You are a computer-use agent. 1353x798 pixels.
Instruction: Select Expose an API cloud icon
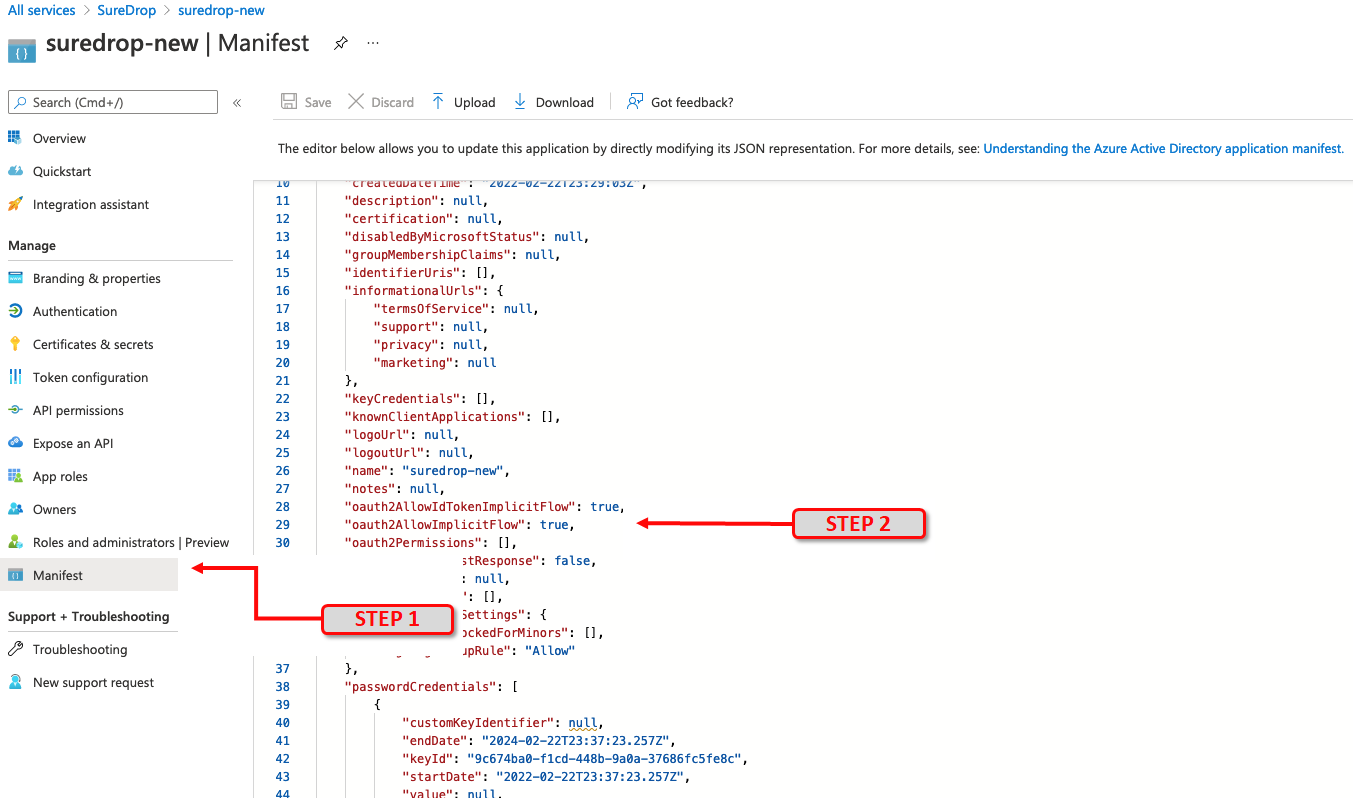(x=15, y=443)
